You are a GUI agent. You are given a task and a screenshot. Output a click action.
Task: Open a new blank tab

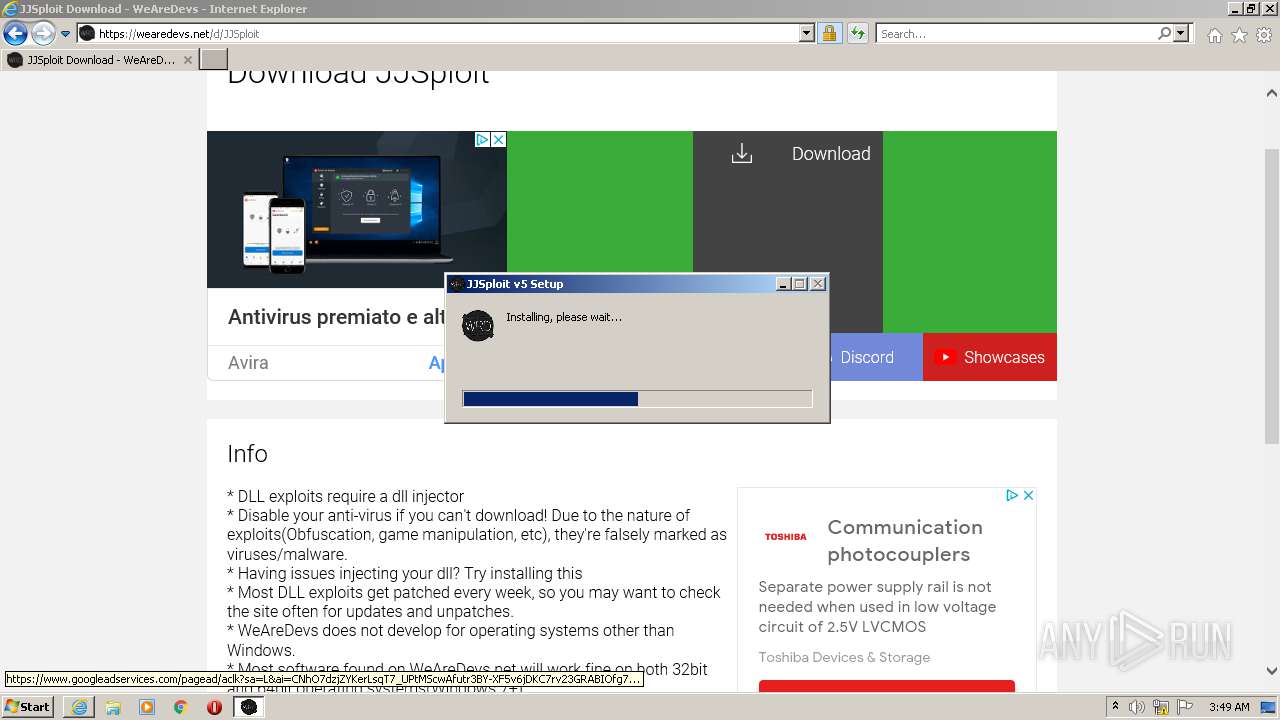point(214,60)
